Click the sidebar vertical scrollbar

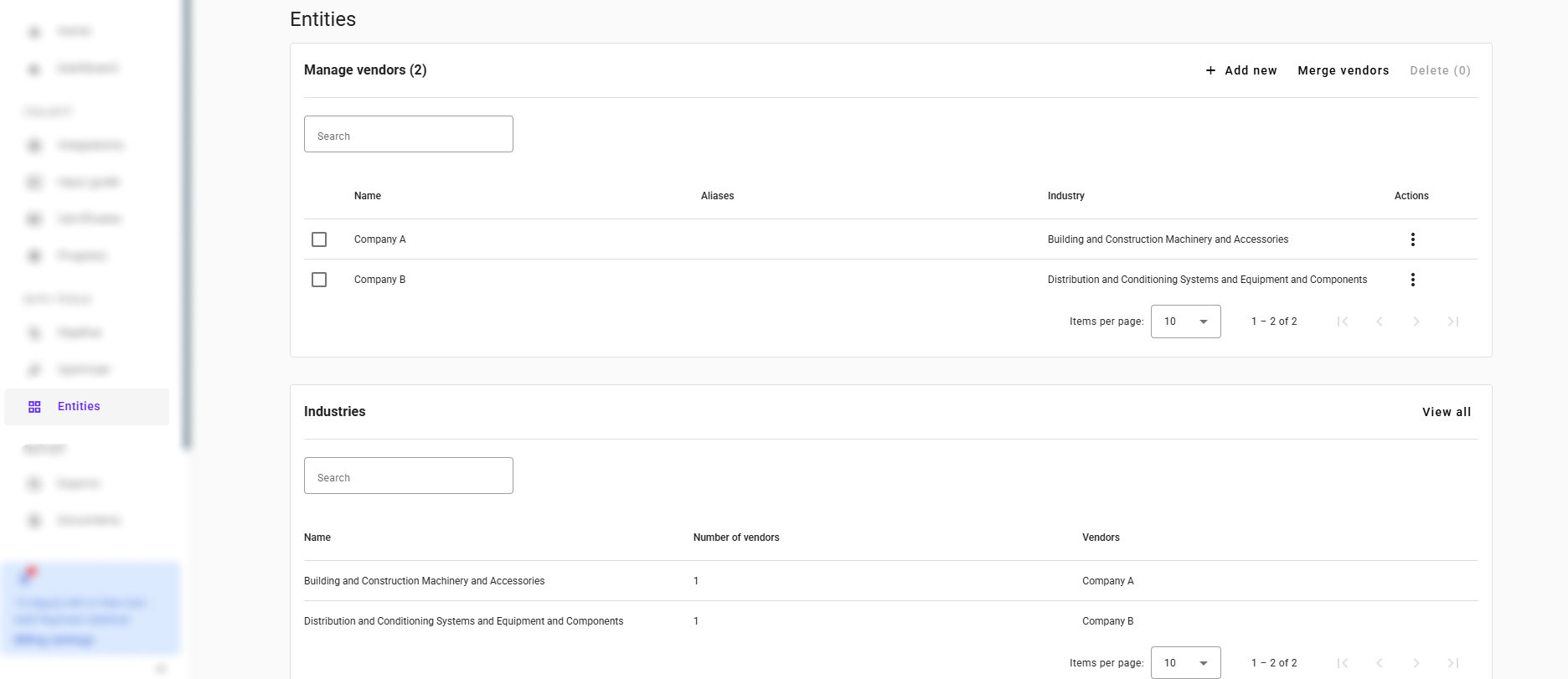click(x=187, y=224)
